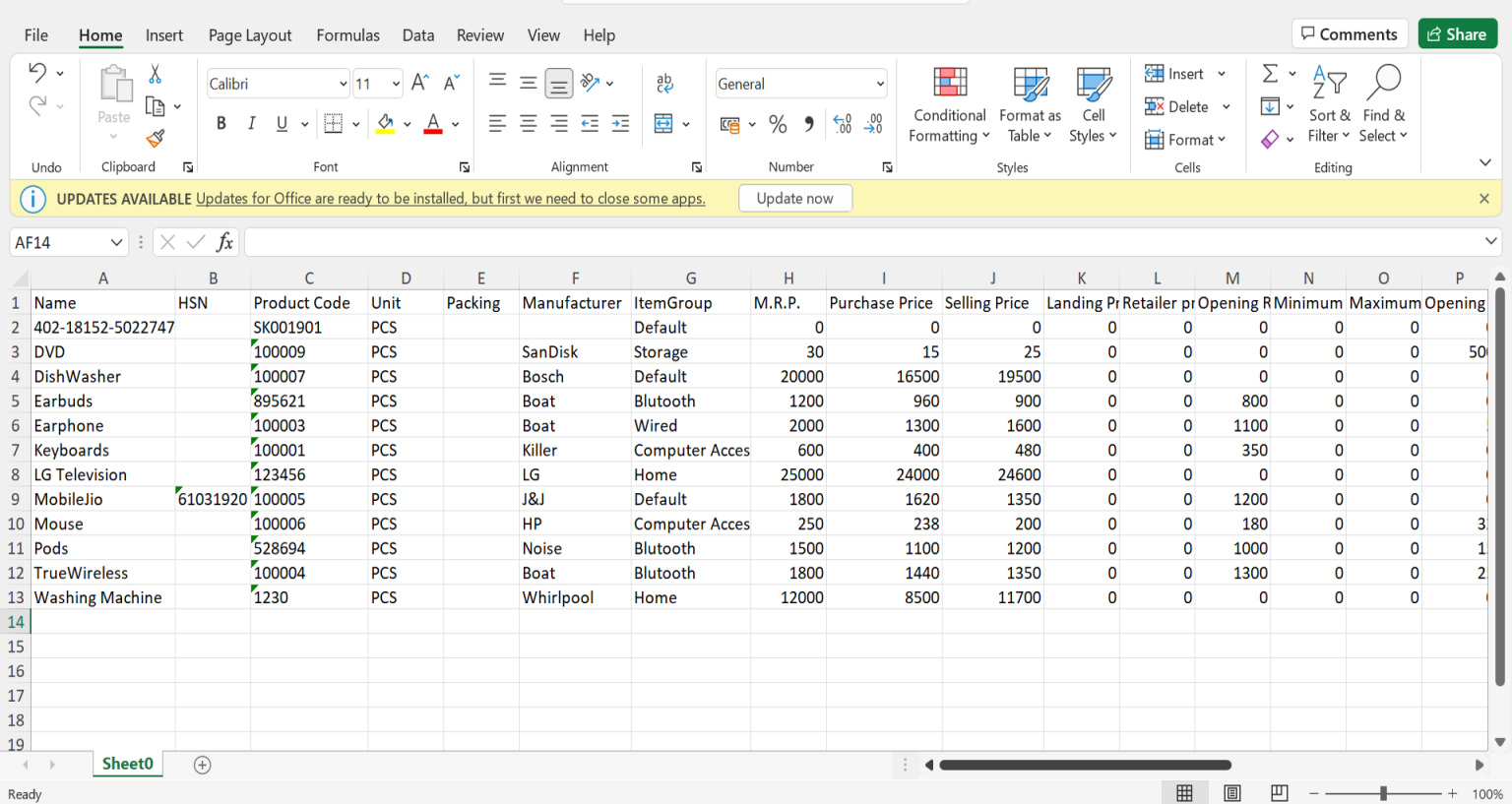Click the Borders icon

(334, 123)
